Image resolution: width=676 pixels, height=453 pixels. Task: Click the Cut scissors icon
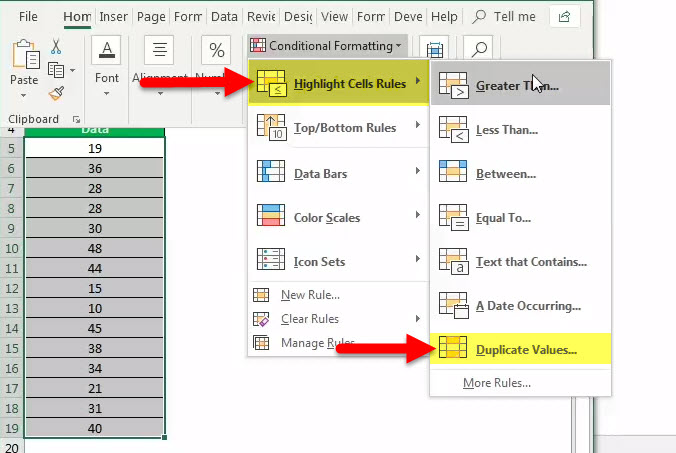coord(56,47)
